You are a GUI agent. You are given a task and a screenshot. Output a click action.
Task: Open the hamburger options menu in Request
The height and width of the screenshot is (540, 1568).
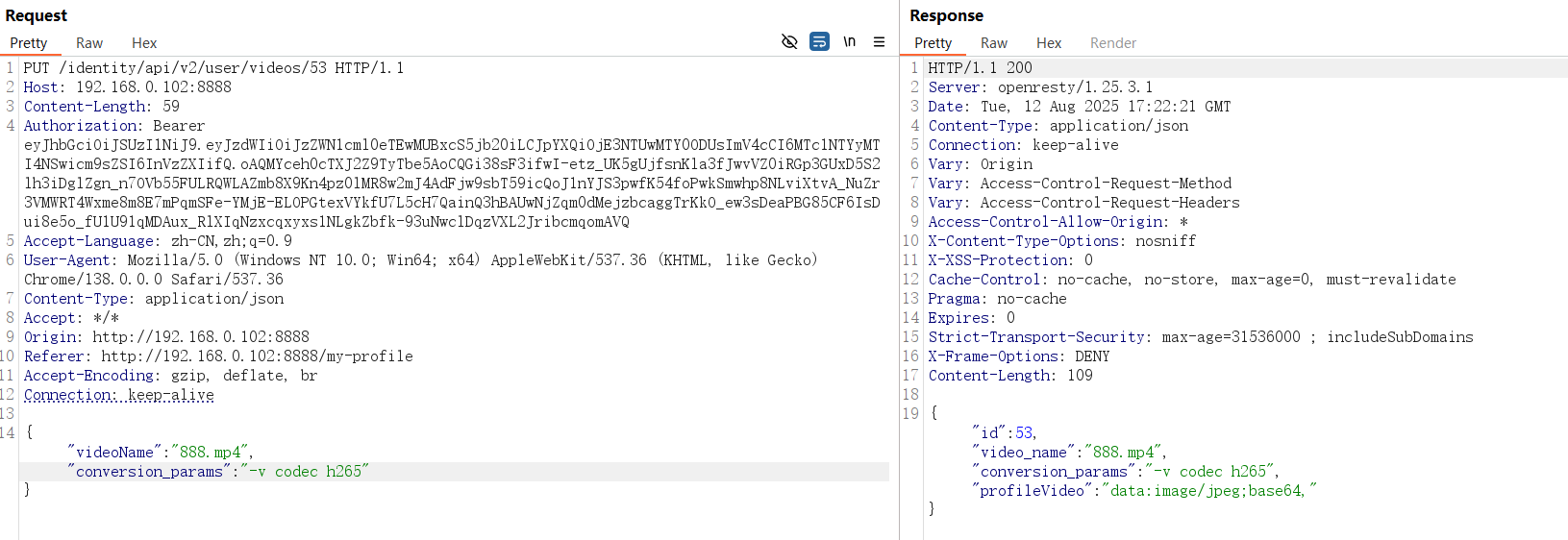(x=879, y=42)
